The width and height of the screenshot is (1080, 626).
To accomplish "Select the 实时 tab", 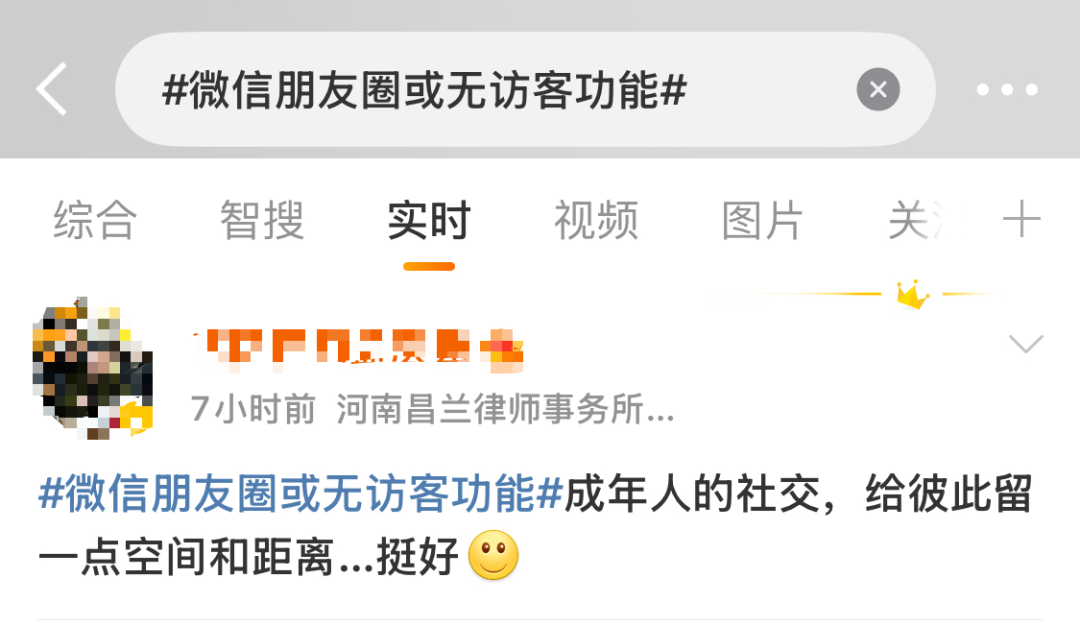I will [x=428, y=220].
